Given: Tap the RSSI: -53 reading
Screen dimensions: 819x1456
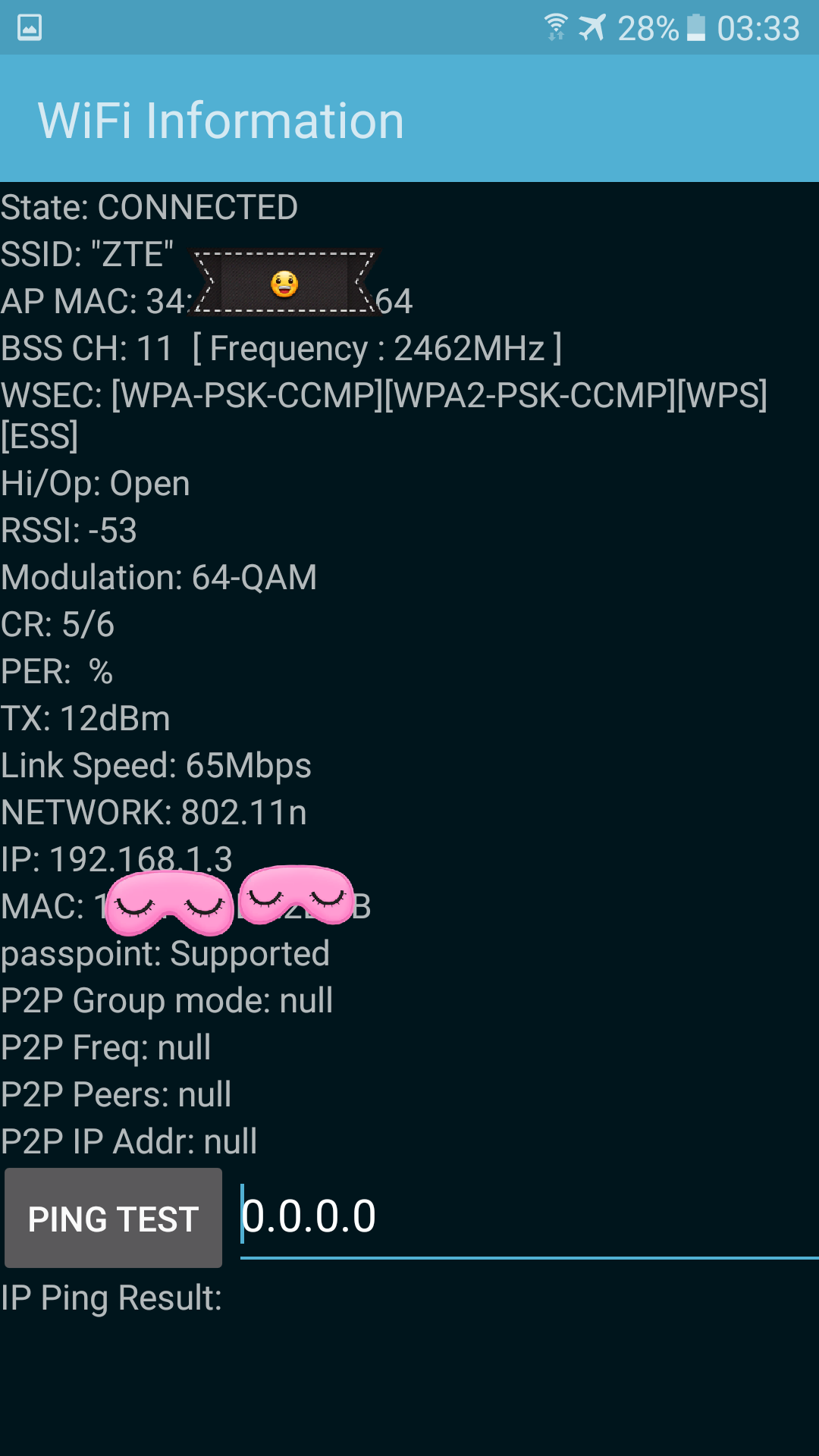Looking at the screenshot, I should tap(69, 531).
